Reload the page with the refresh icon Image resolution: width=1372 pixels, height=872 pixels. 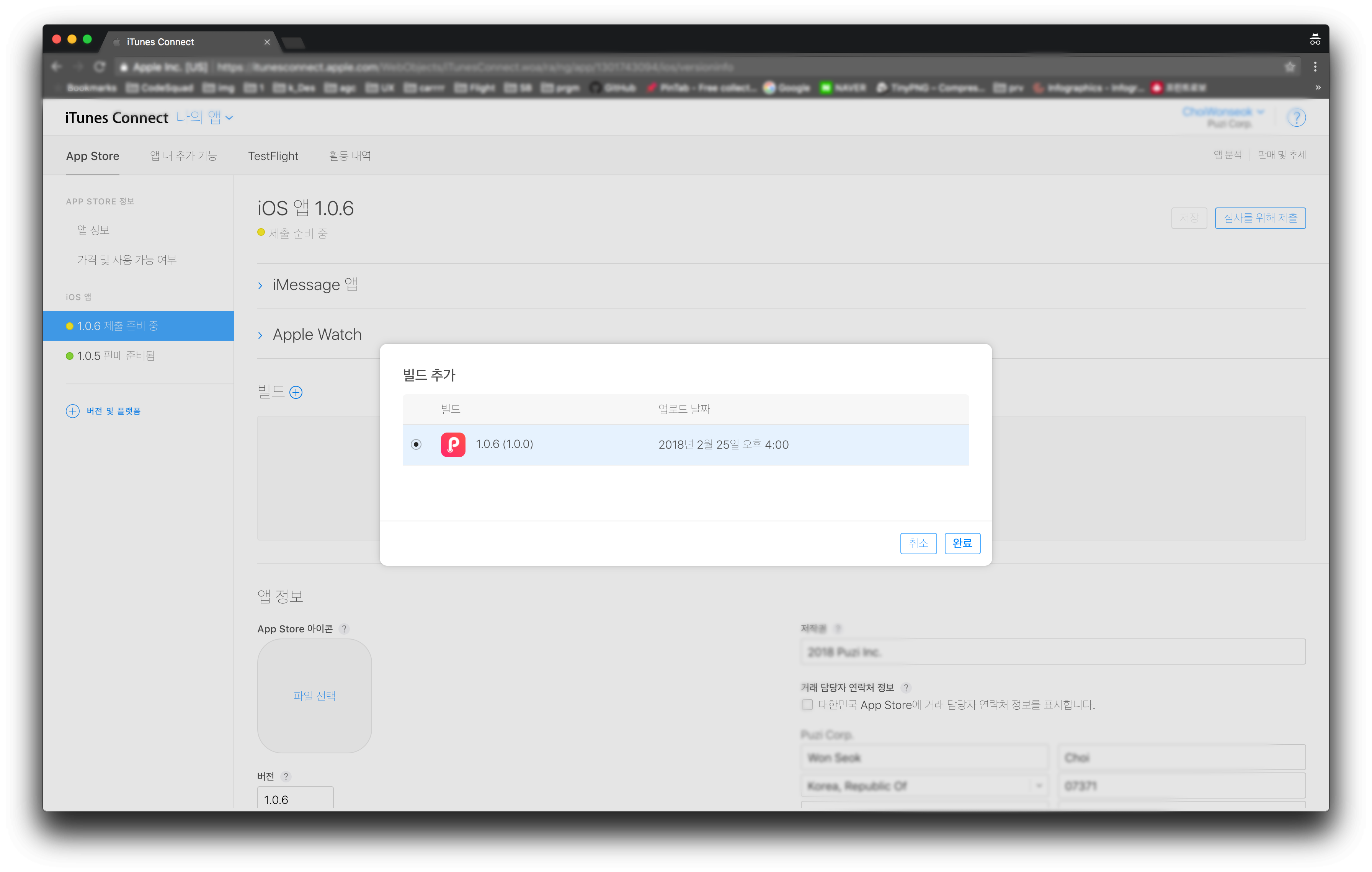pos(100,67)
